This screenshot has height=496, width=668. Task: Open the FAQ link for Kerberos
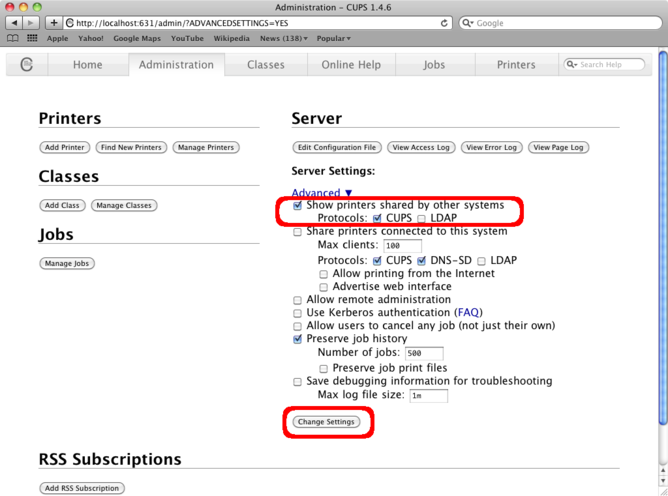[x=470, y=313]
